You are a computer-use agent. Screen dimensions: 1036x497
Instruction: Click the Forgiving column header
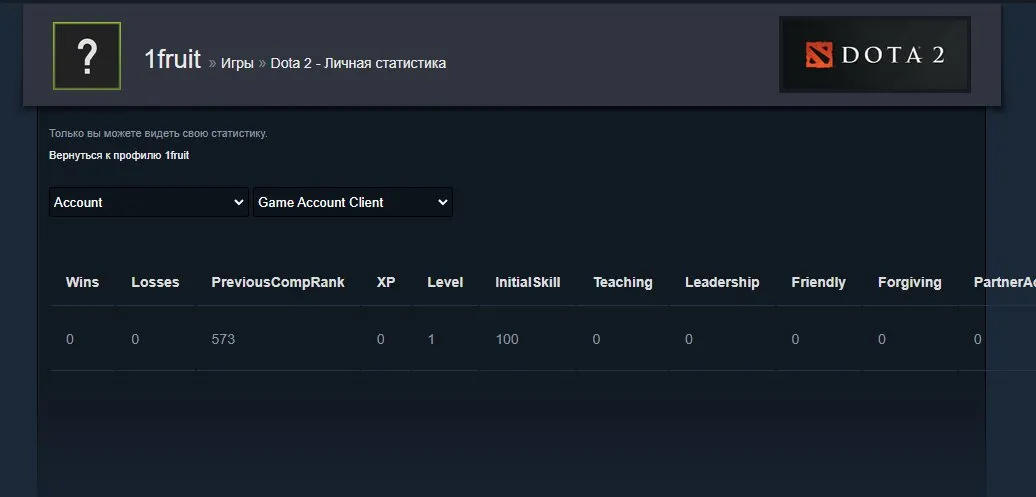910,282
